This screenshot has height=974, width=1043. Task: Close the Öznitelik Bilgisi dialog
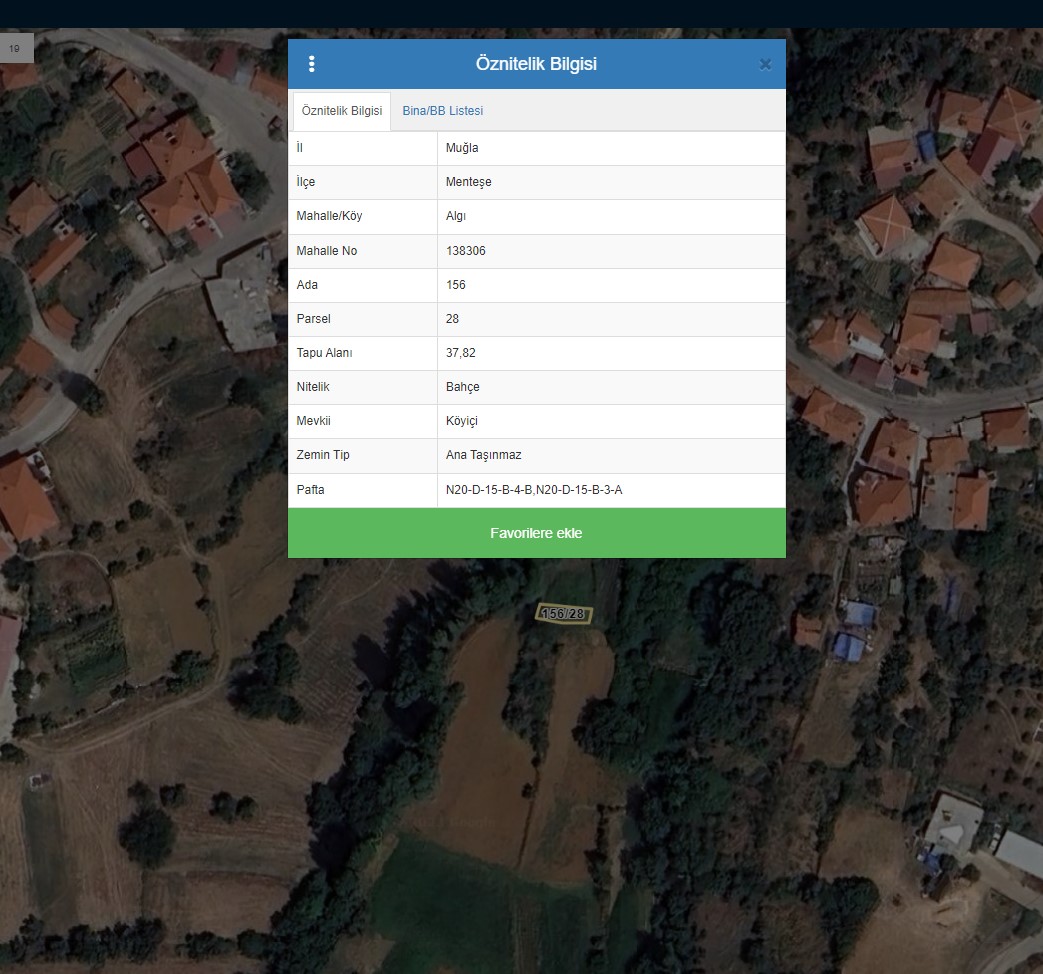765,65
